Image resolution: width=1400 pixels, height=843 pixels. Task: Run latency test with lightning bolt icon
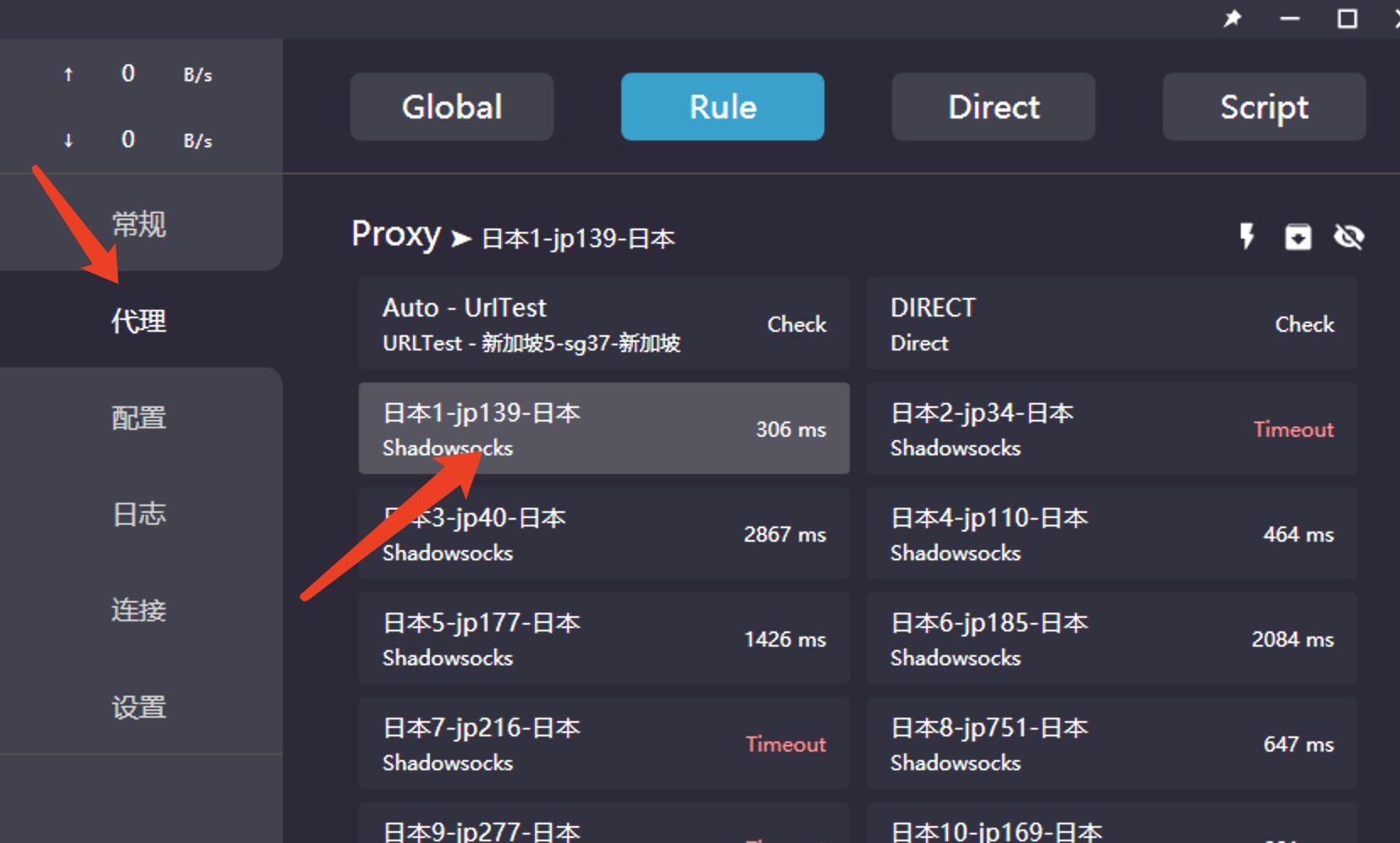pyautogui.click(x=1246, y=236)
